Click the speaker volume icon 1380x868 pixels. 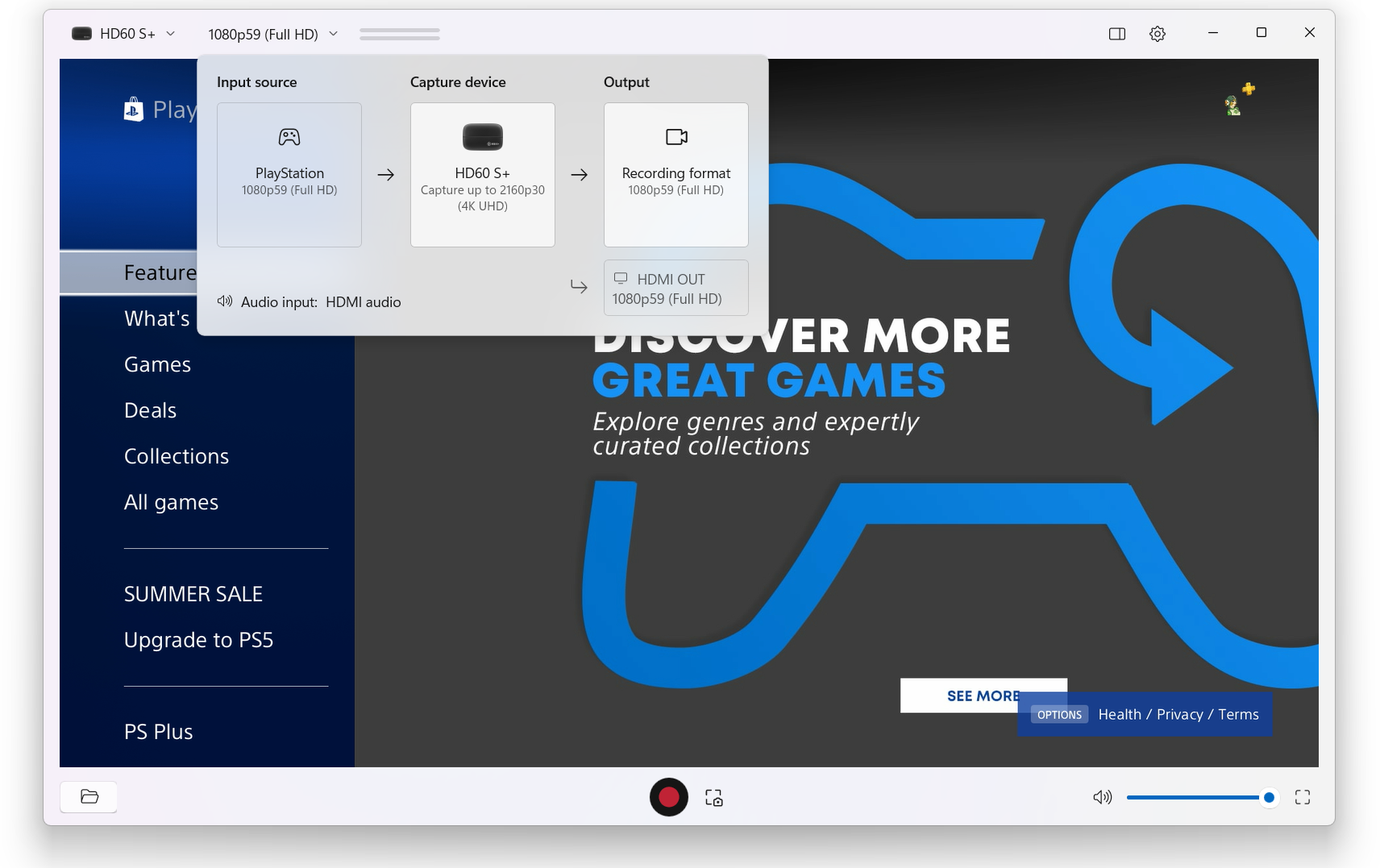(x=1101, y=797)
